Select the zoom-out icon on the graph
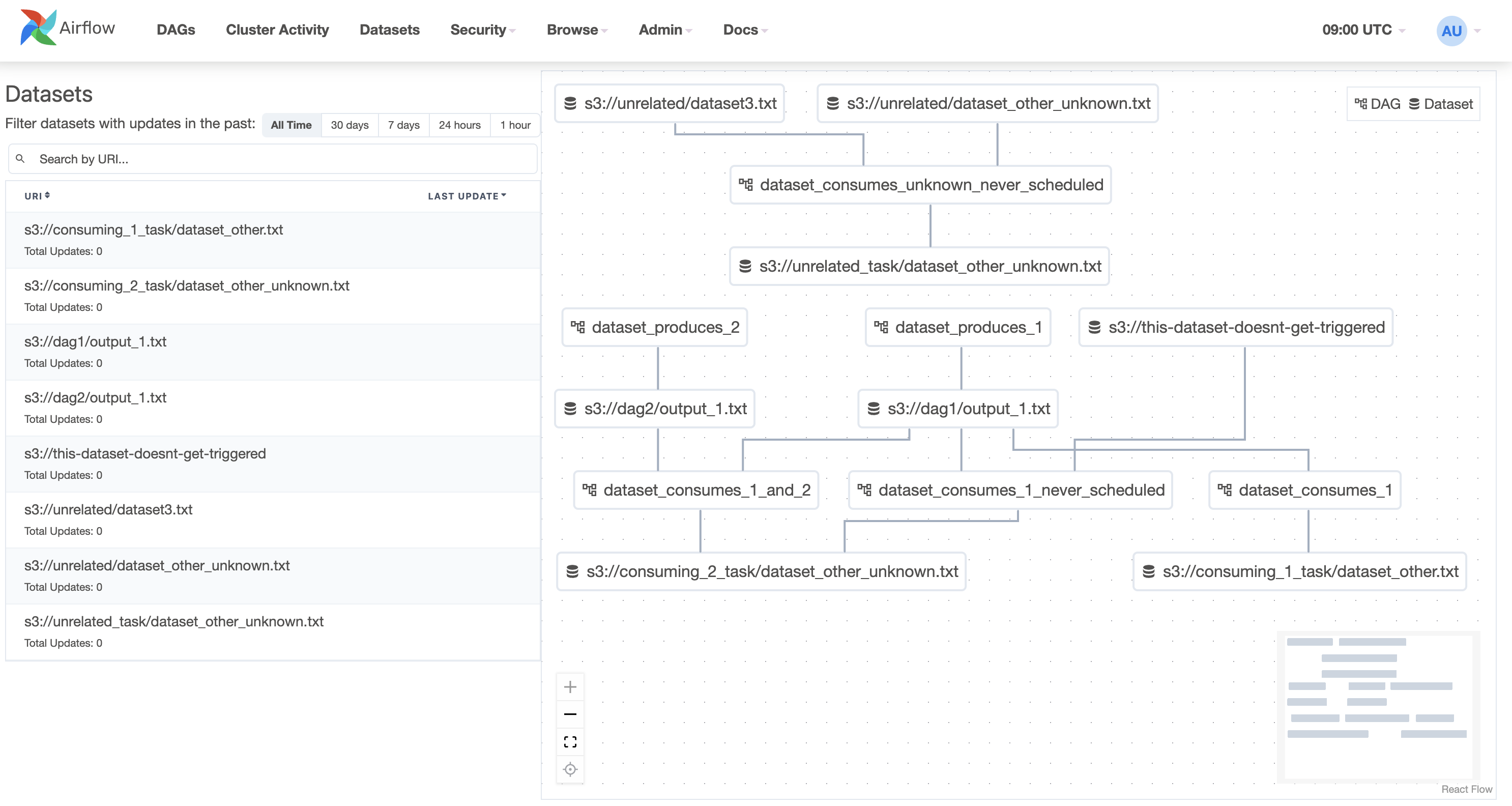Screen dimensions: 1512x806 tap(570, 714)
